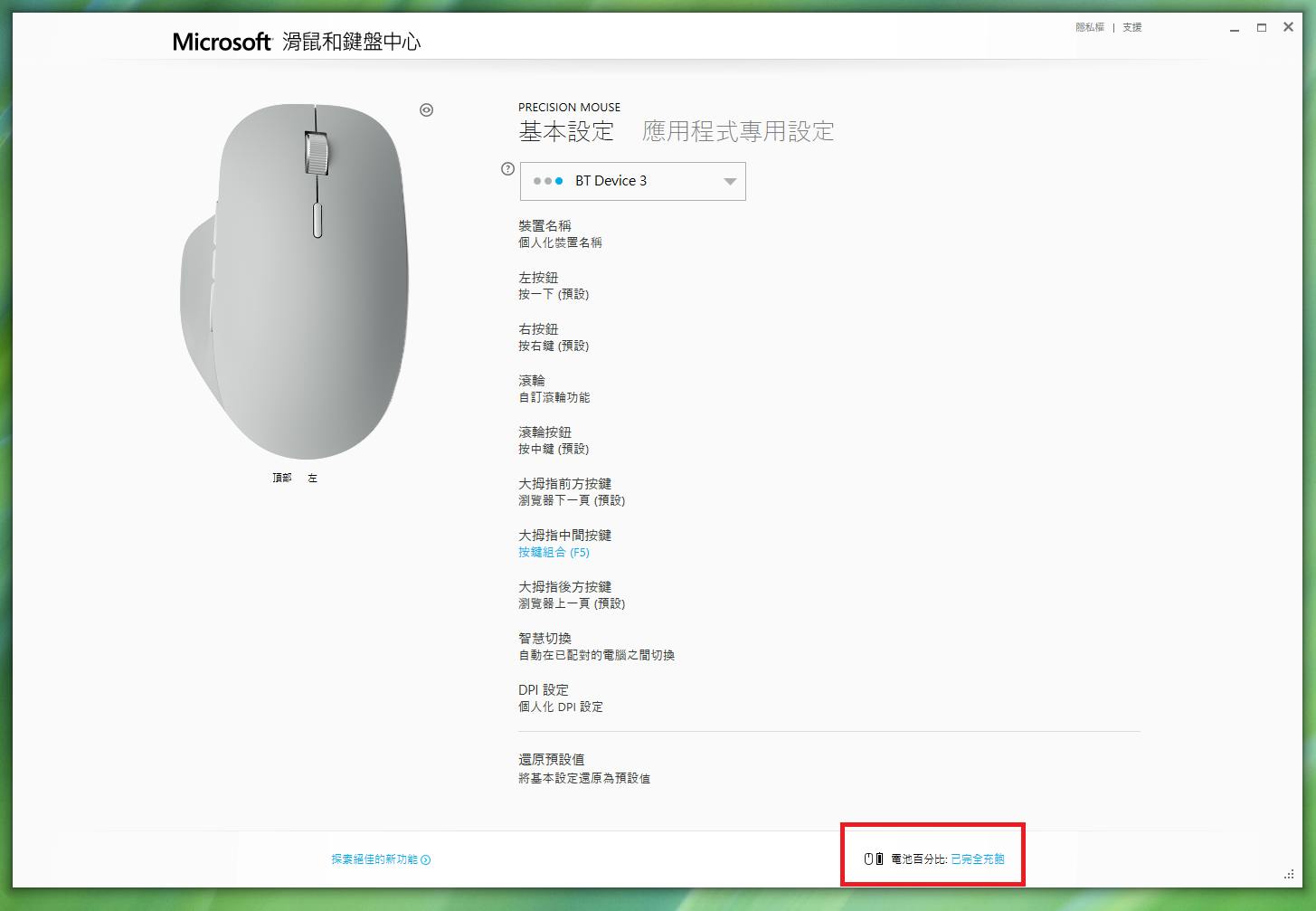
Task: Open 大拇指後方按鍵 setting
Action: coord(572,594)
